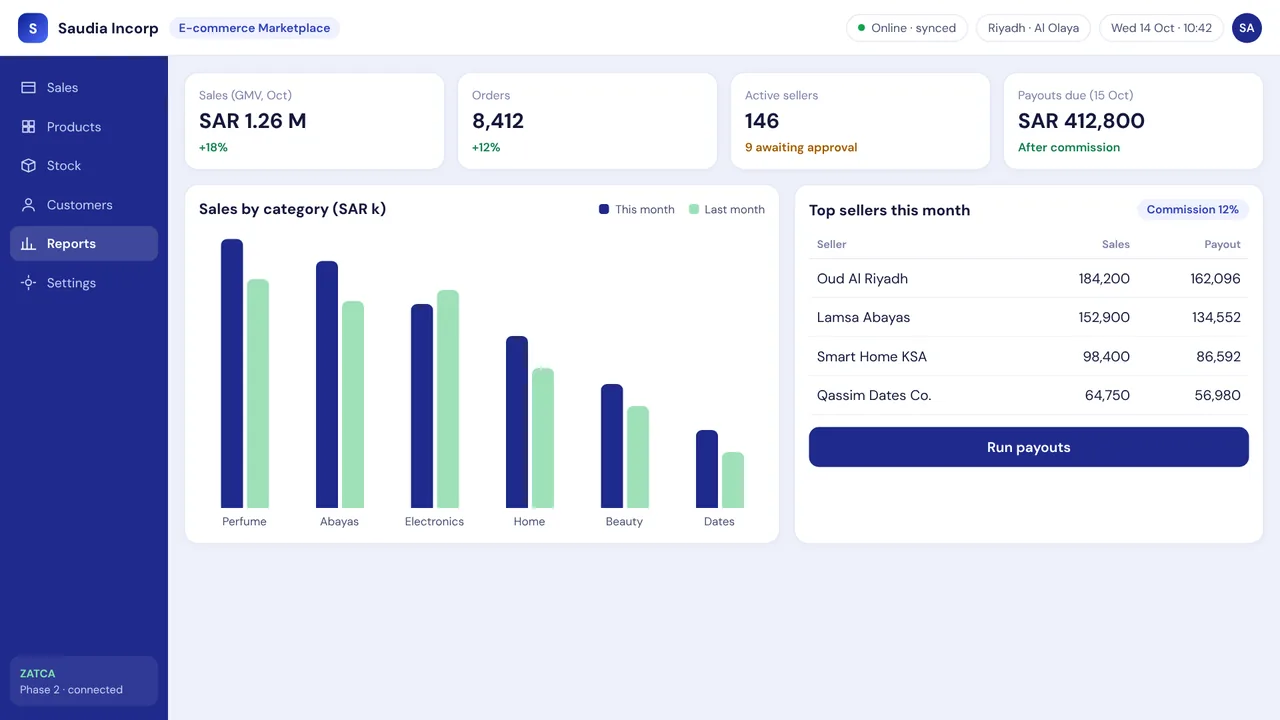Click the Electronics last-month bar
Screen dimensions: 1280x720
pos(448,399)
